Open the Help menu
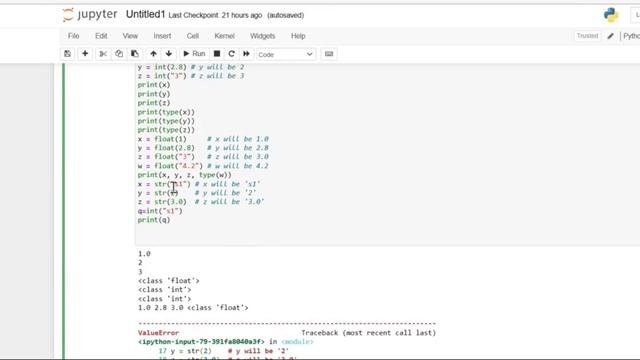 (x=298, y=36)
